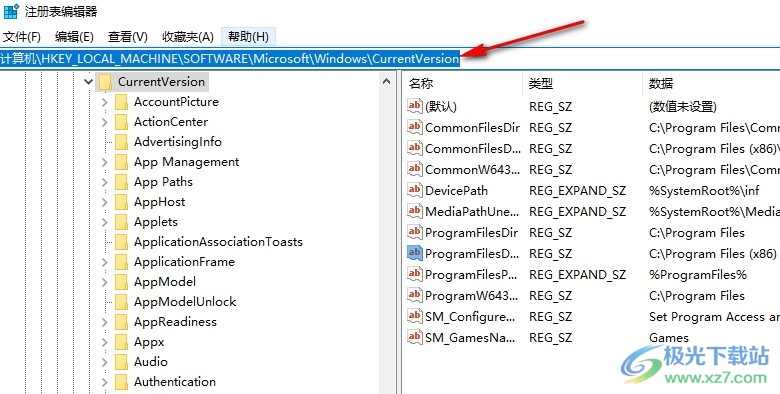Click the ApplicationAssociationToasts folder icon
This screenshot has height=394, width=780.
(x=121, y=242)
